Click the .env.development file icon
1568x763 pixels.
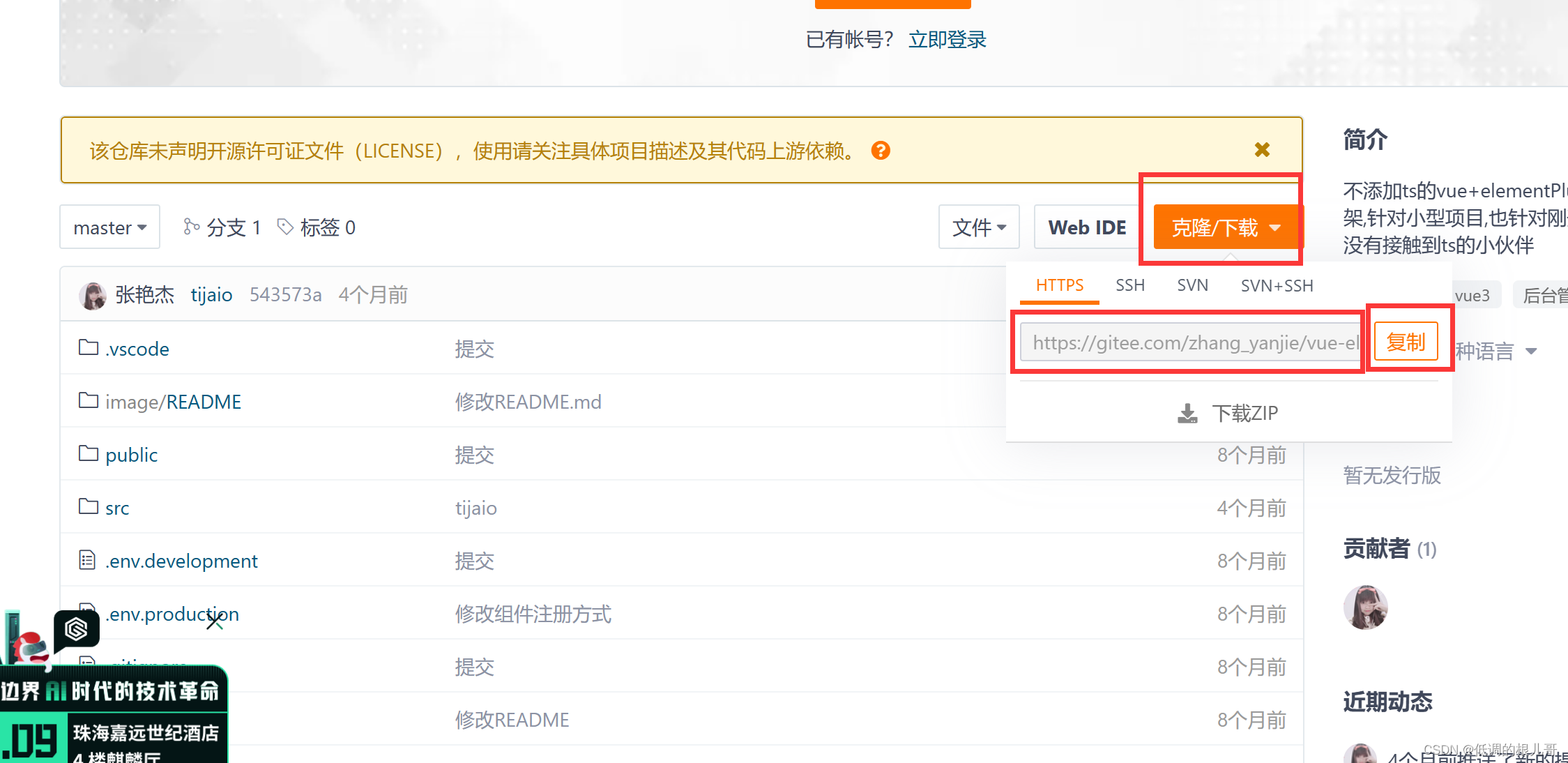[87, 559]
